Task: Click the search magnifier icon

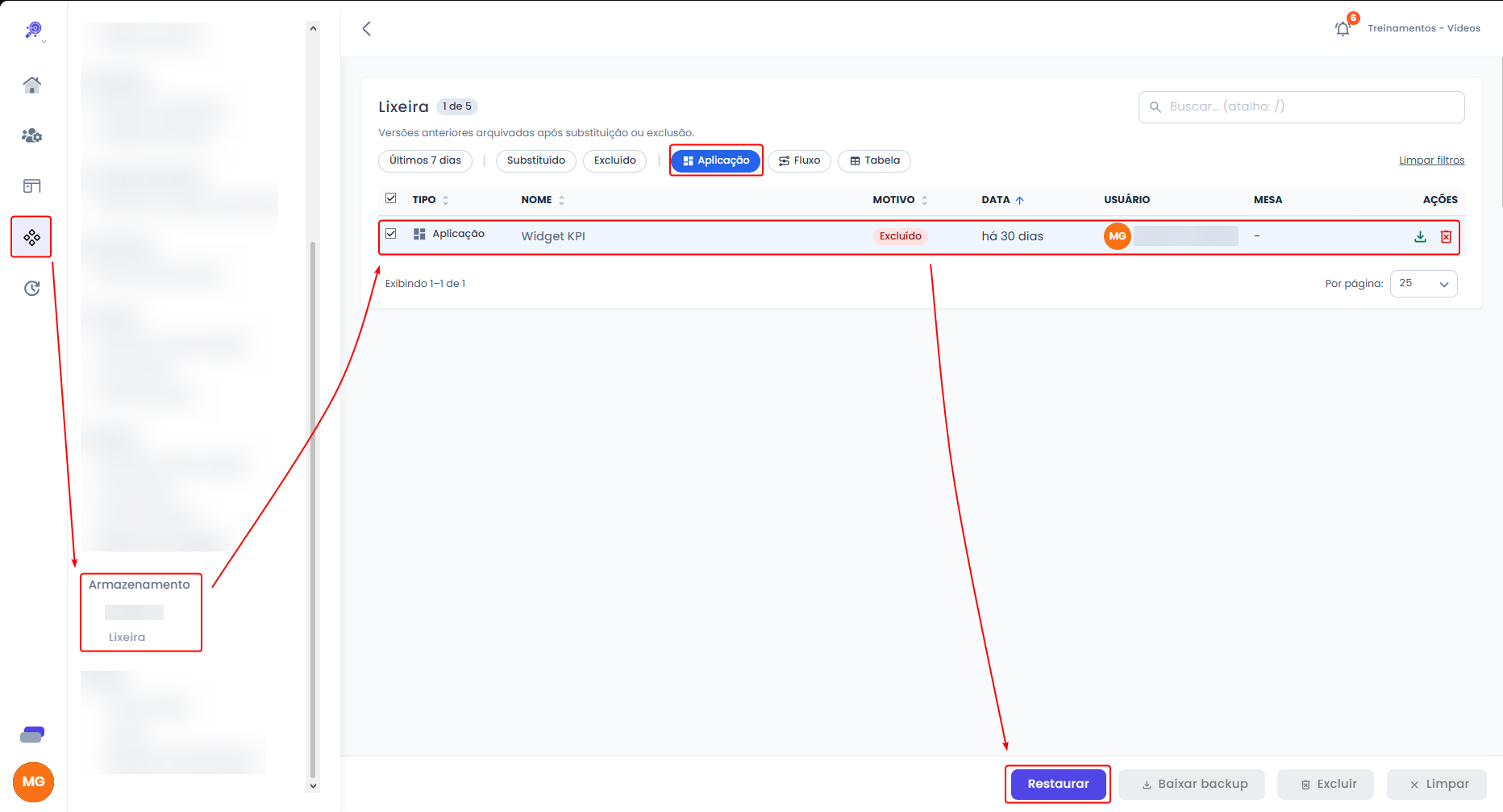Action: point(1155,106)
